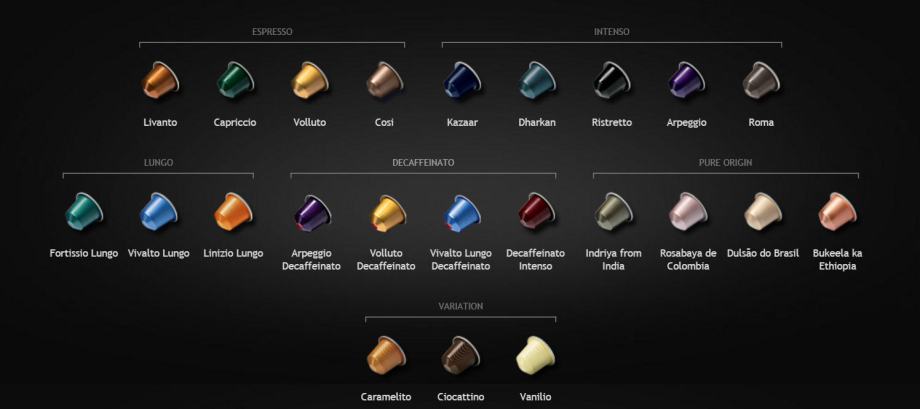Image resolution: width=920 pixels, height=409 pixels.
Task: Open the Pure Origin category heading
Action: [725, 163]
